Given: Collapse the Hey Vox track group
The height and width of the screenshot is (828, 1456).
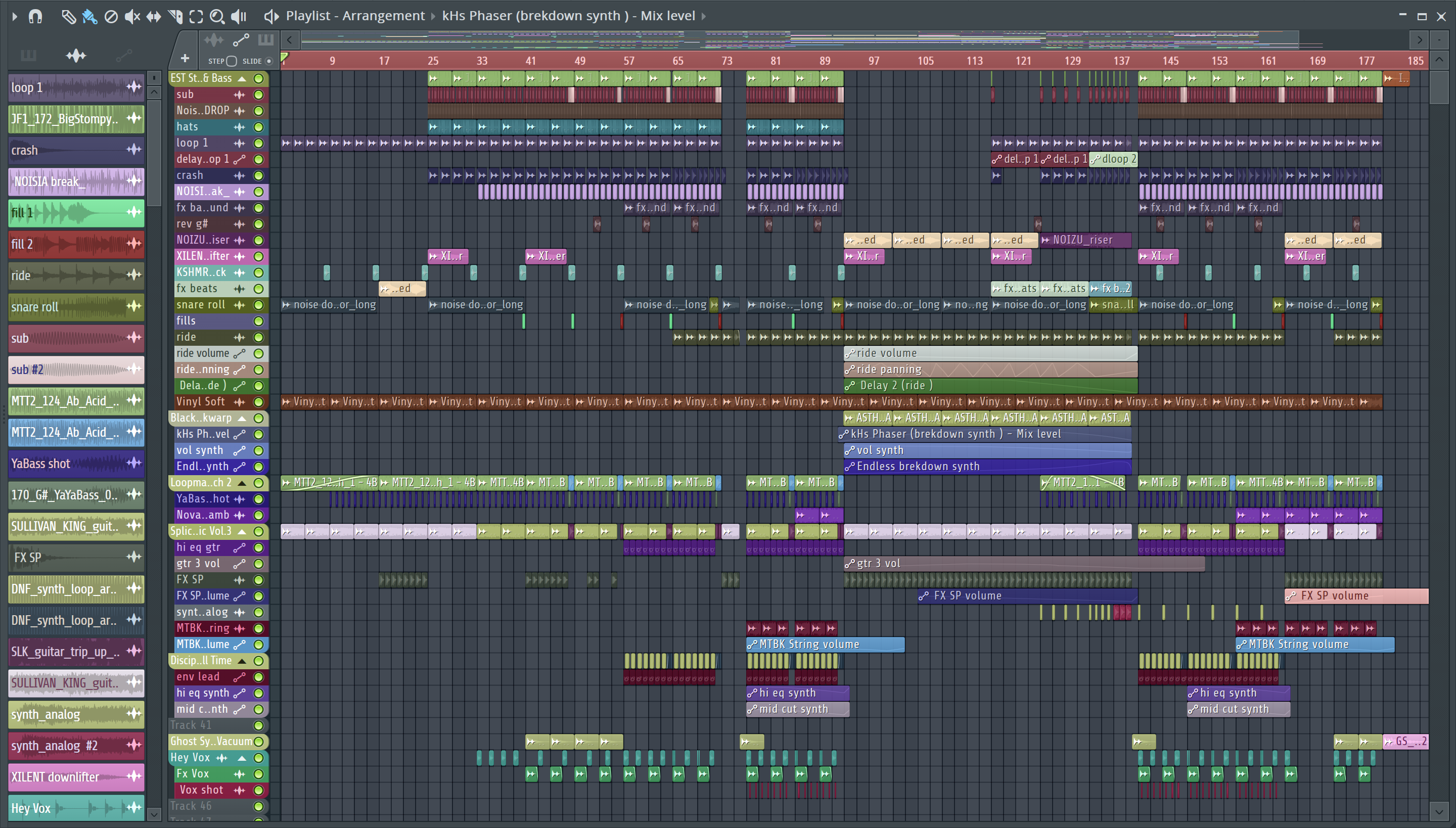Looking at the screenshot, I should click(x=242, y=758).
